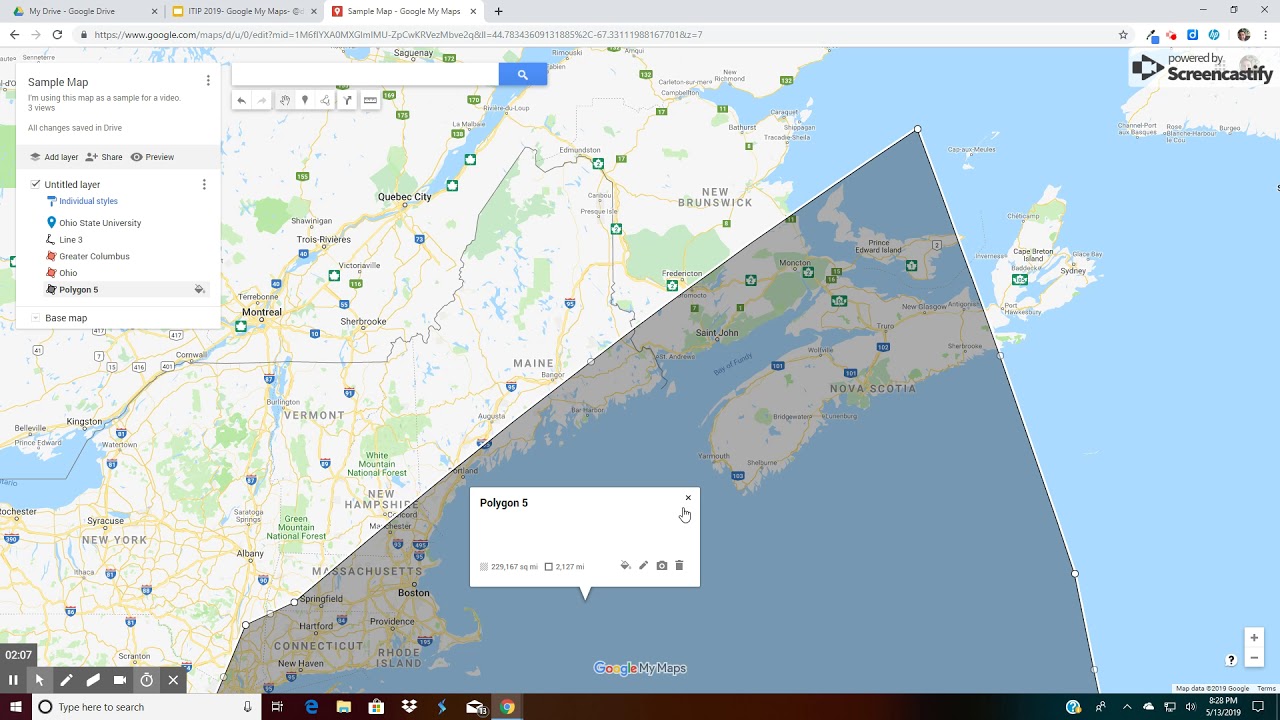Select Ohio State University in layer list
Image resolution: width=1280 pixels, height=720 pixels.
tap(100, 223)
